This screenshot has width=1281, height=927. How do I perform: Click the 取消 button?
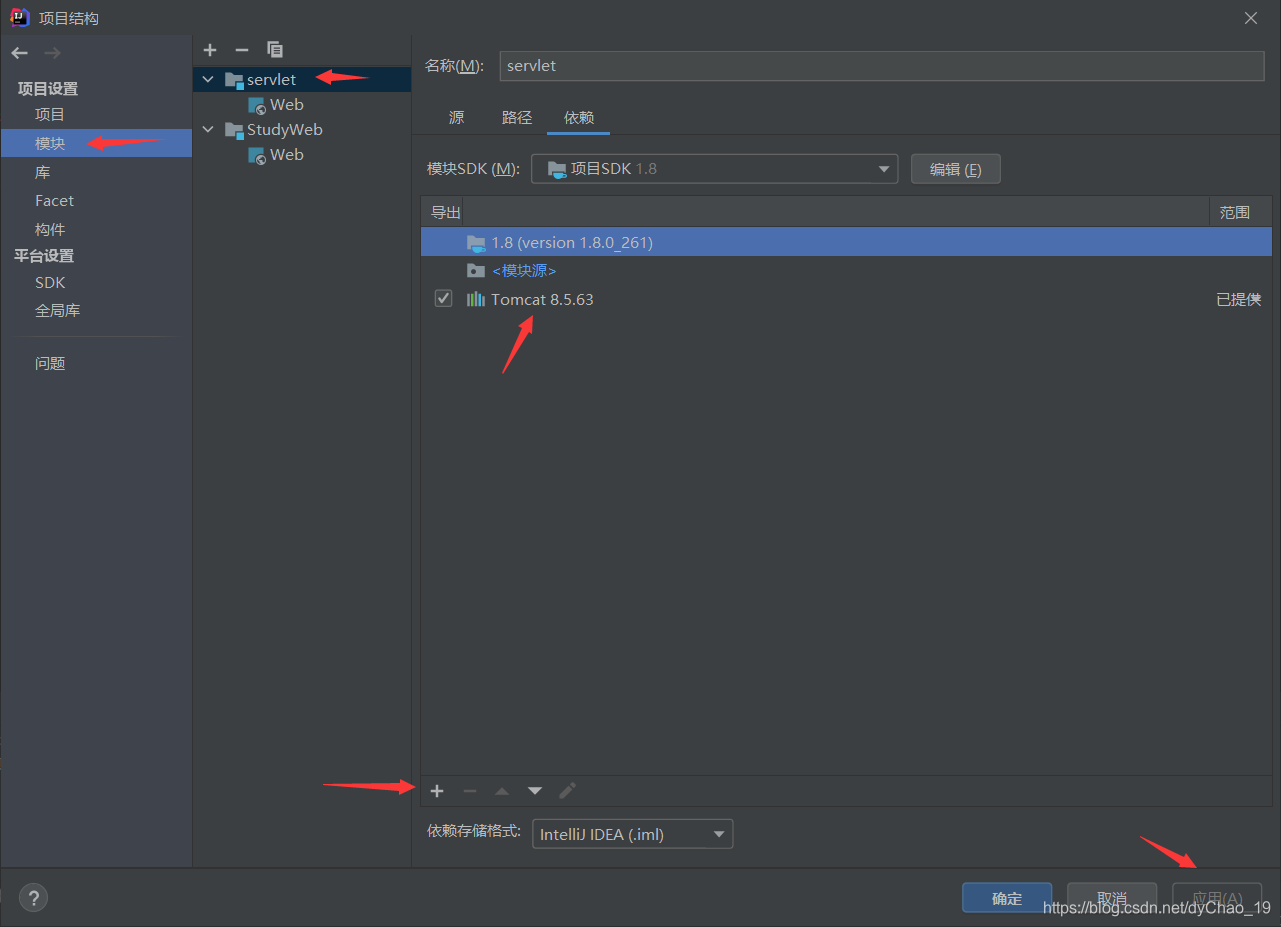(1112, 898)
